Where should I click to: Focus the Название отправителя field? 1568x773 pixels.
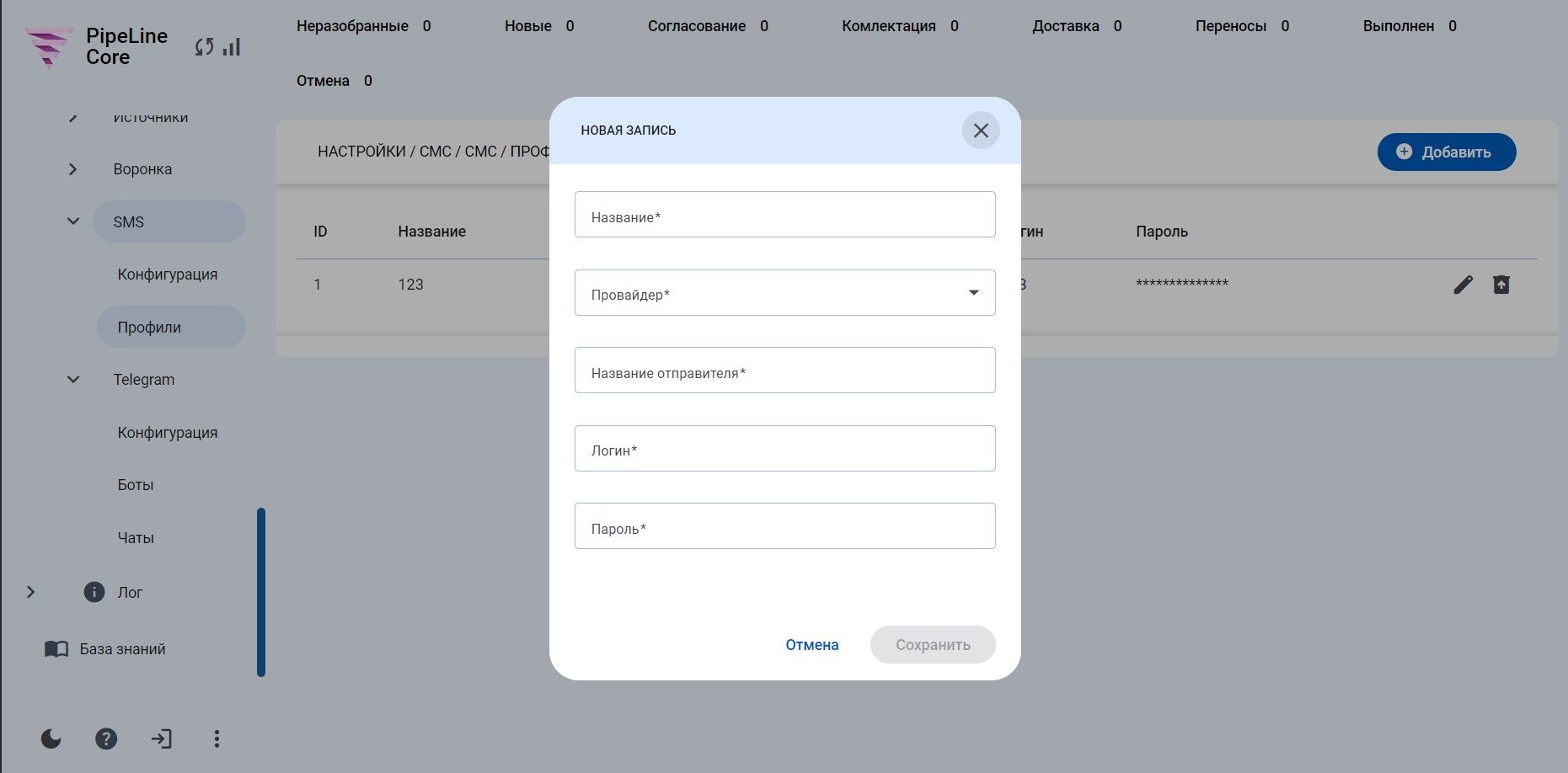click(x=785, y=371)
